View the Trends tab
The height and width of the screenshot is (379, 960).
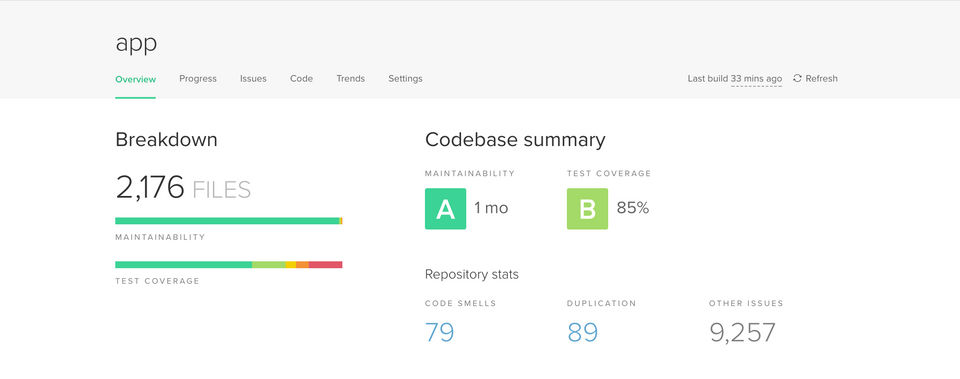pos(350,78)
